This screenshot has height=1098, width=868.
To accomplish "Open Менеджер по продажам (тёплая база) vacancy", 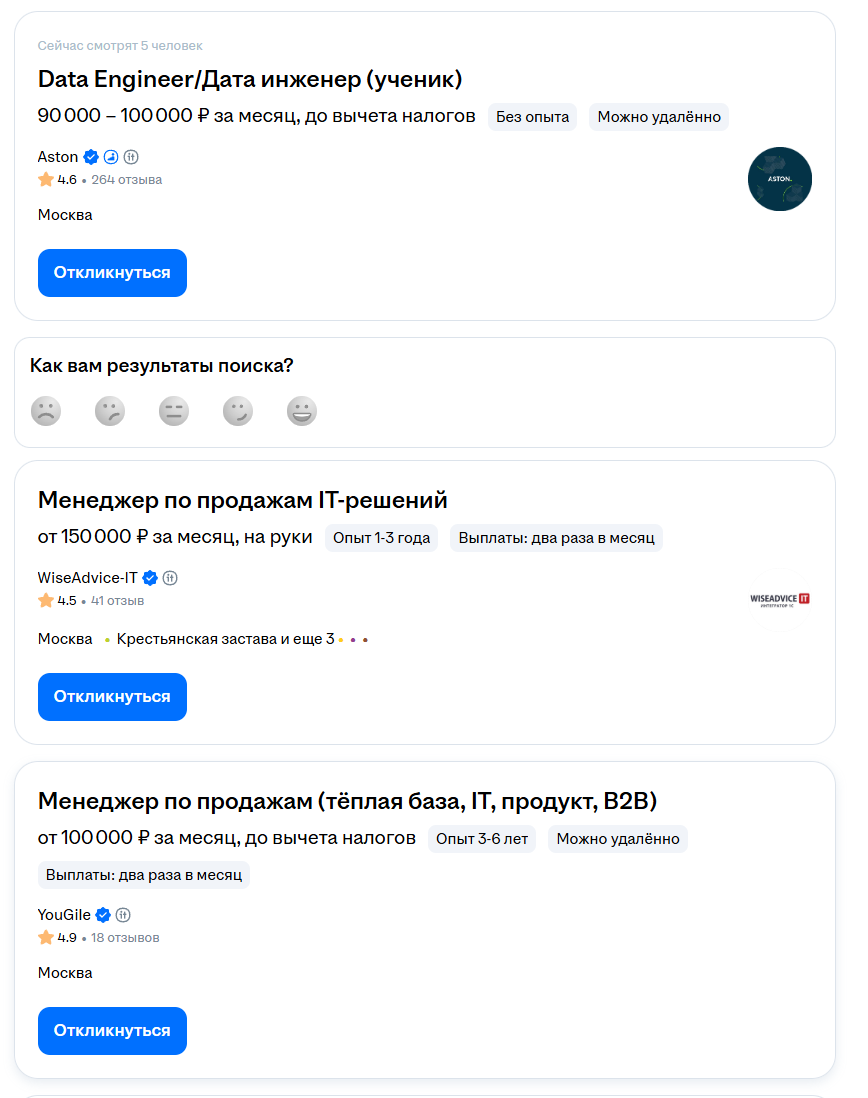I will click(347, 801).
